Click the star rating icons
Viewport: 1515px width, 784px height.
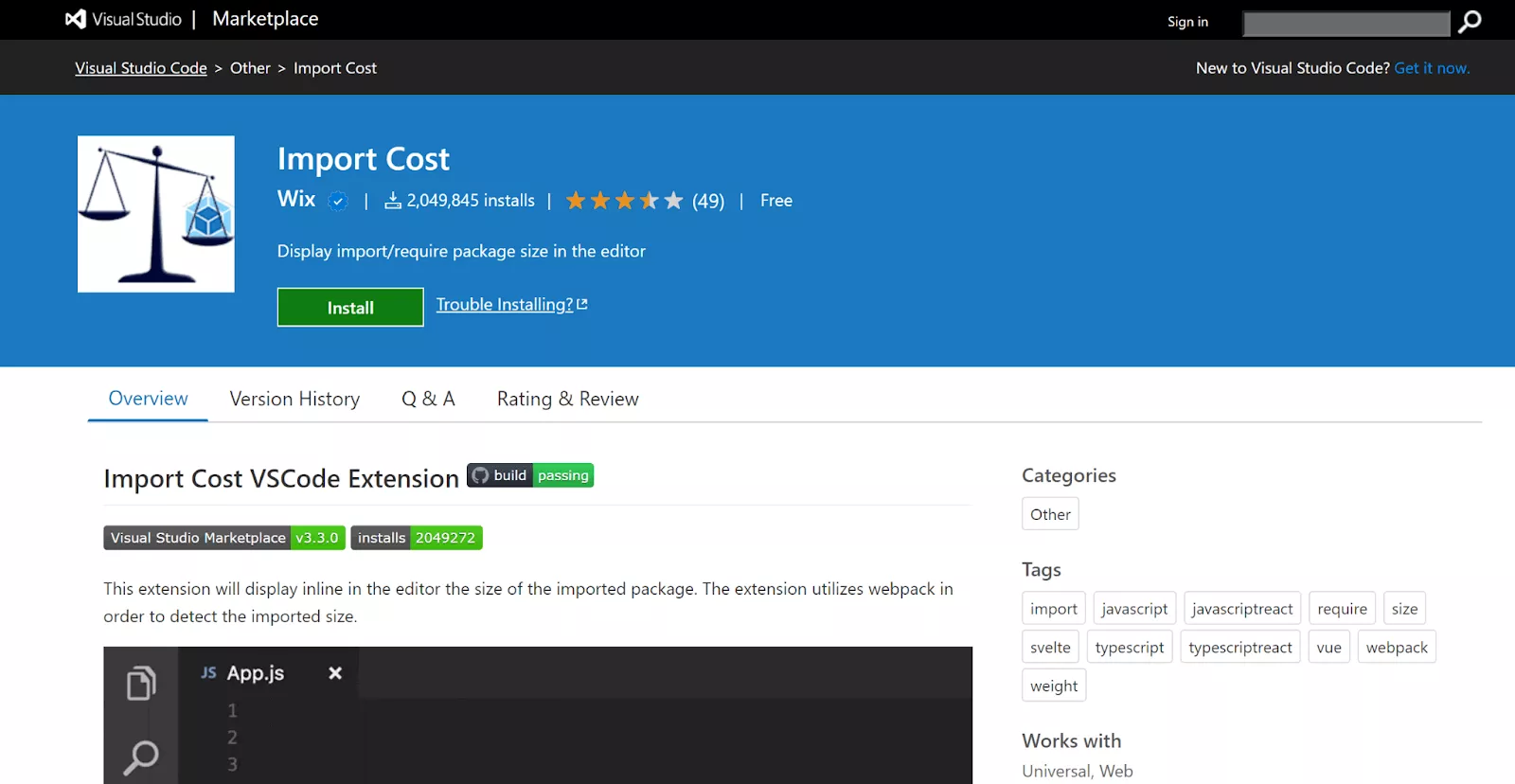click(x=624, y=201)
